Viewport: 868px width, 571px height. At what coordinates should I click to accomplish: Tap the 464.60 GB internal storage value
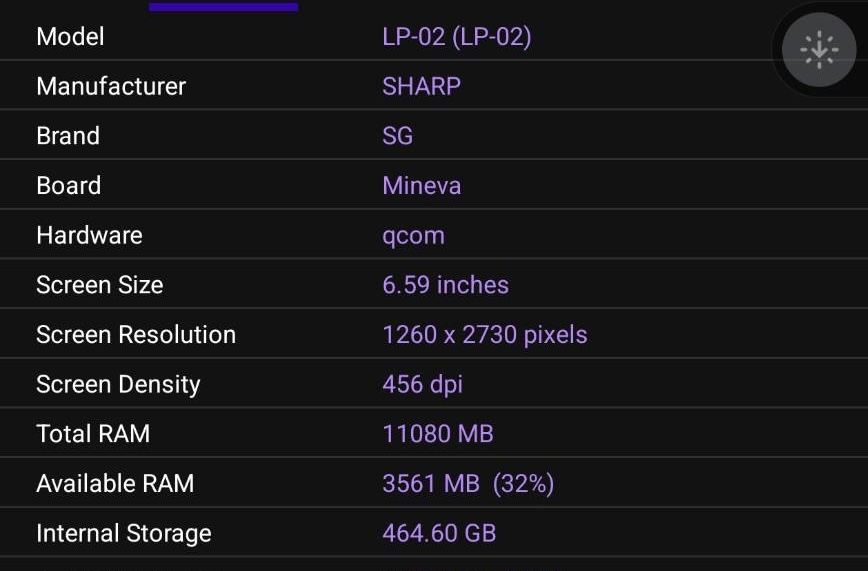point(440,533)
